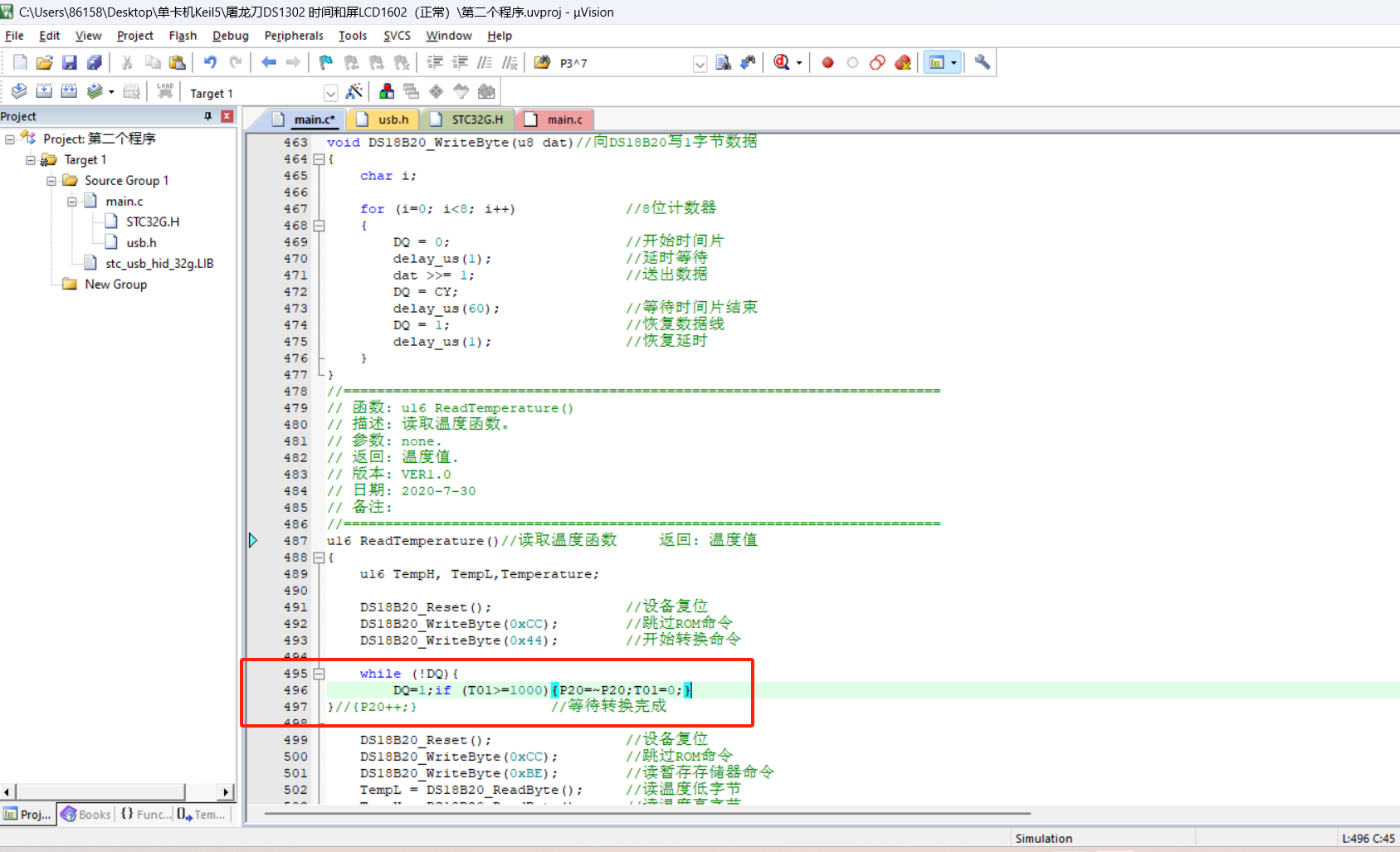The image size is (1400, 852).
Task: Switch to the STC32G.H tab
Action: [468, 119]
